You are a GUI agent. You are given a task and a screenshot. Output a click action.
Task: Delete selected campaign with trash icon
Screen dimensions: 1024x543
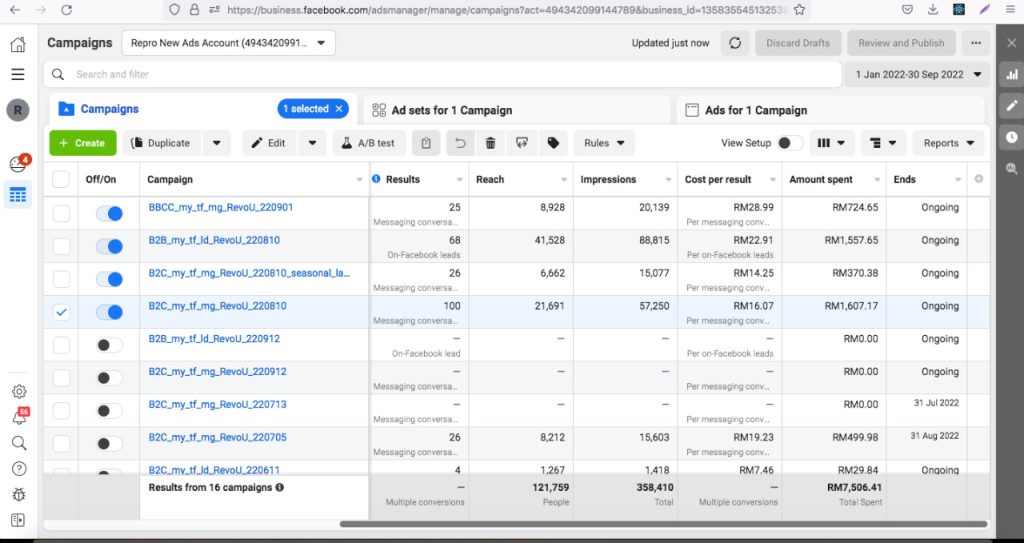[x=490, y=143]
